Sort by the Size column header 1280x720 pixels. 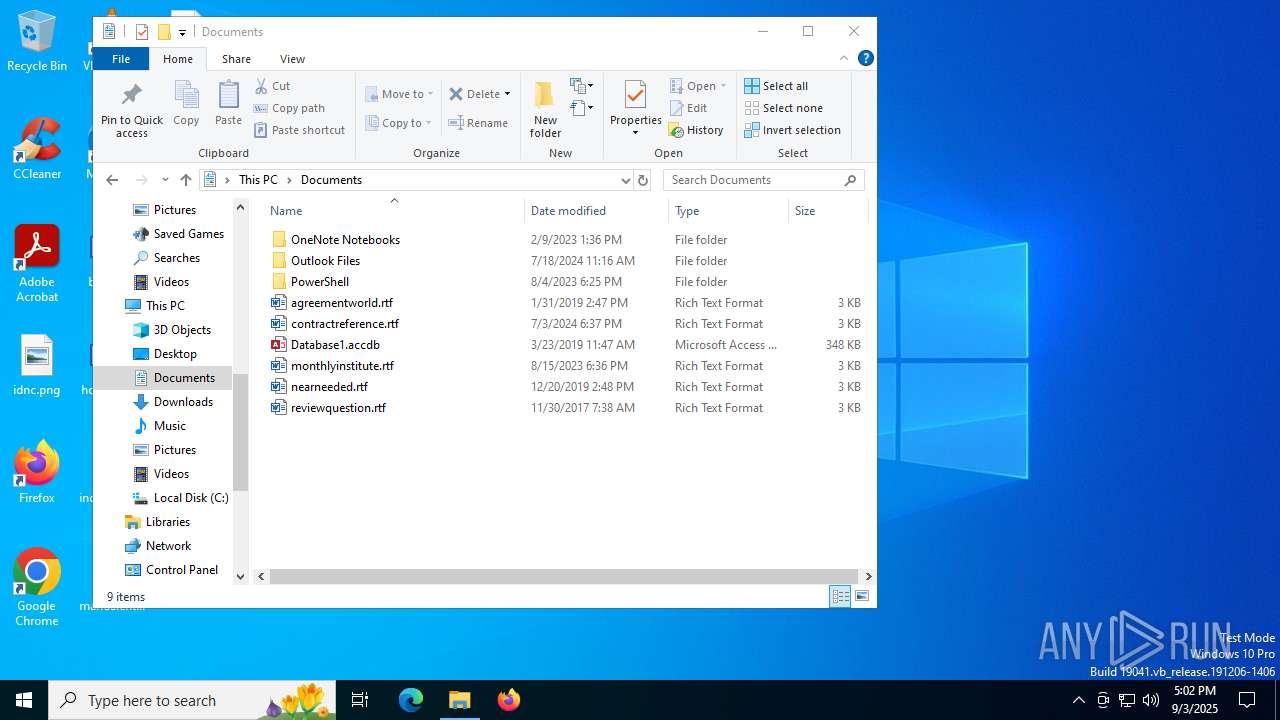[828, 211]
